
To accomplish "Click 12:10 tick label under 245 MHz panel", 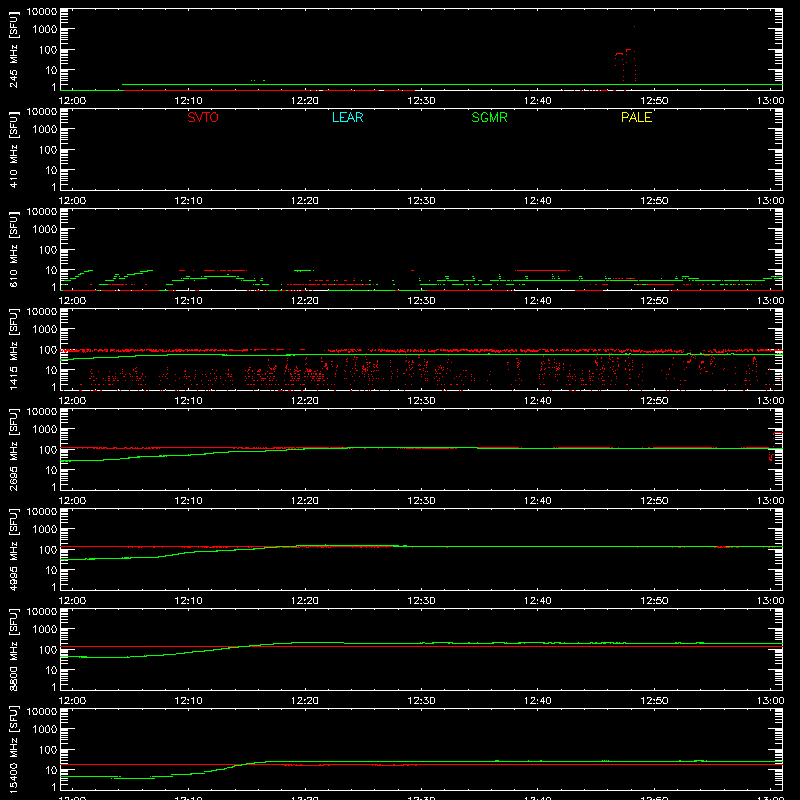I will 188,101.
